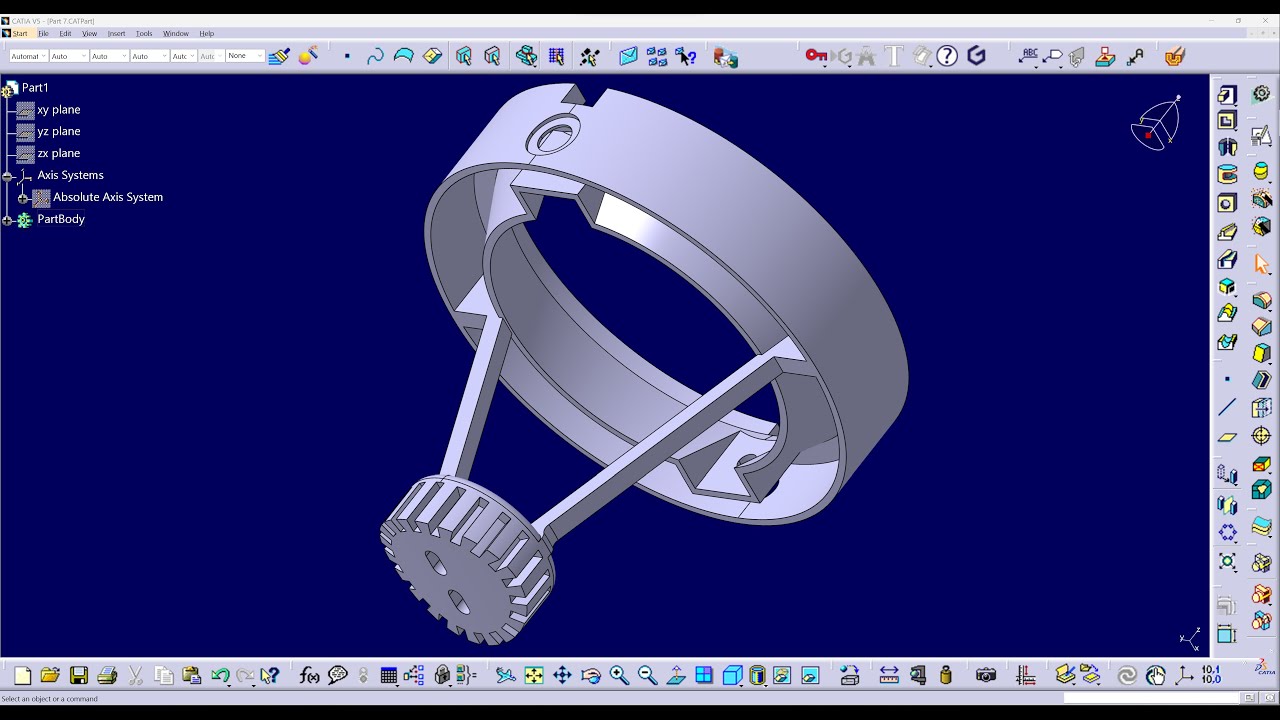The image size is (1280, 720).
Task: Click the Sketcher icon in right toolbar
Action: point(1262,138)
